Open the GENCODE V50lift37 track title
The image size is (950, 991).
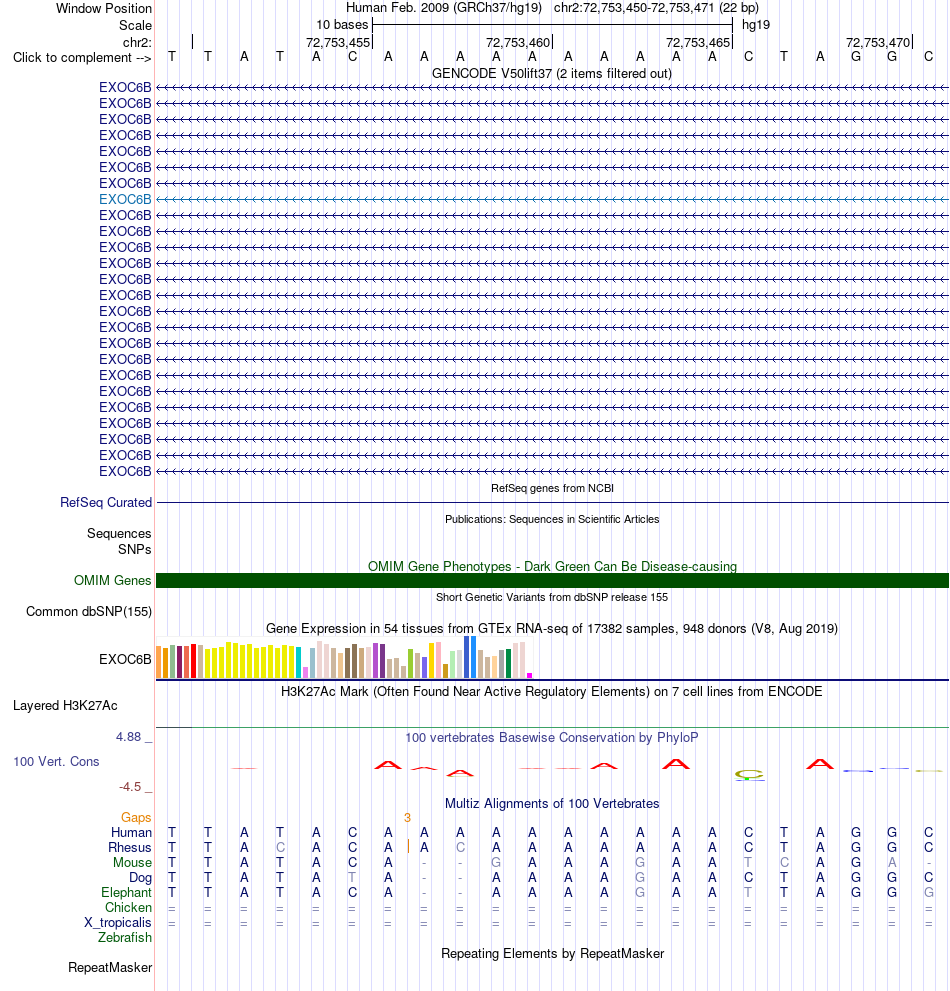click(552, 73)
